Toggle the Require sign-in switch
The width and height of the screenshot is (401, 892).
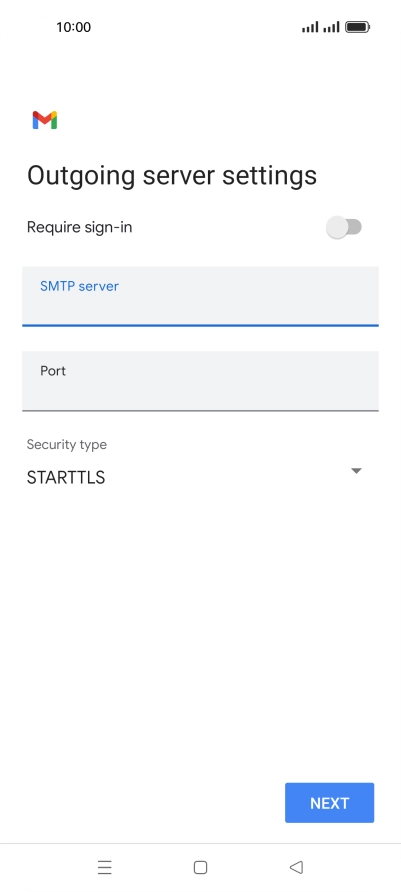coord(344,227)
